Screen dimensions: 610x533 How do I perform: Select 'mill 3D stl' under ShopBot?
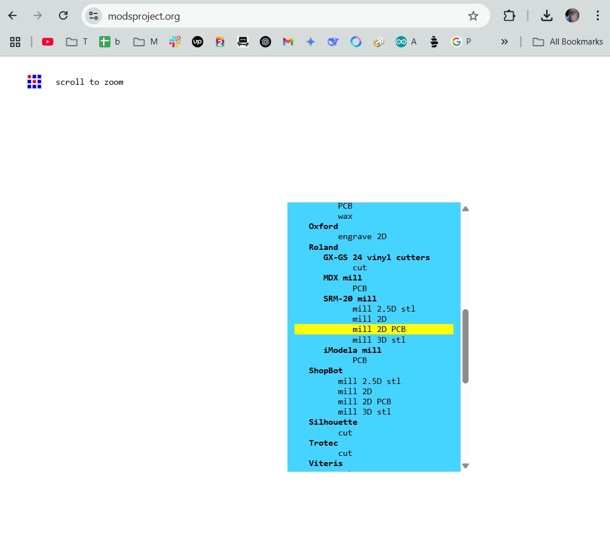(x=364, y=412)
